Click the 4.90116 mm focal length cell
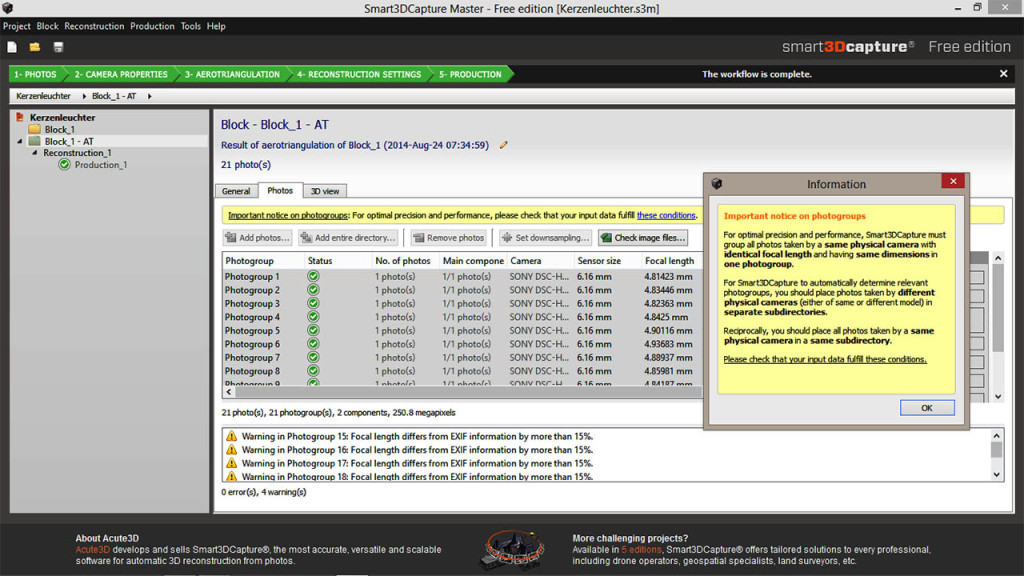 pyautogui.click(x=668, y=330)
